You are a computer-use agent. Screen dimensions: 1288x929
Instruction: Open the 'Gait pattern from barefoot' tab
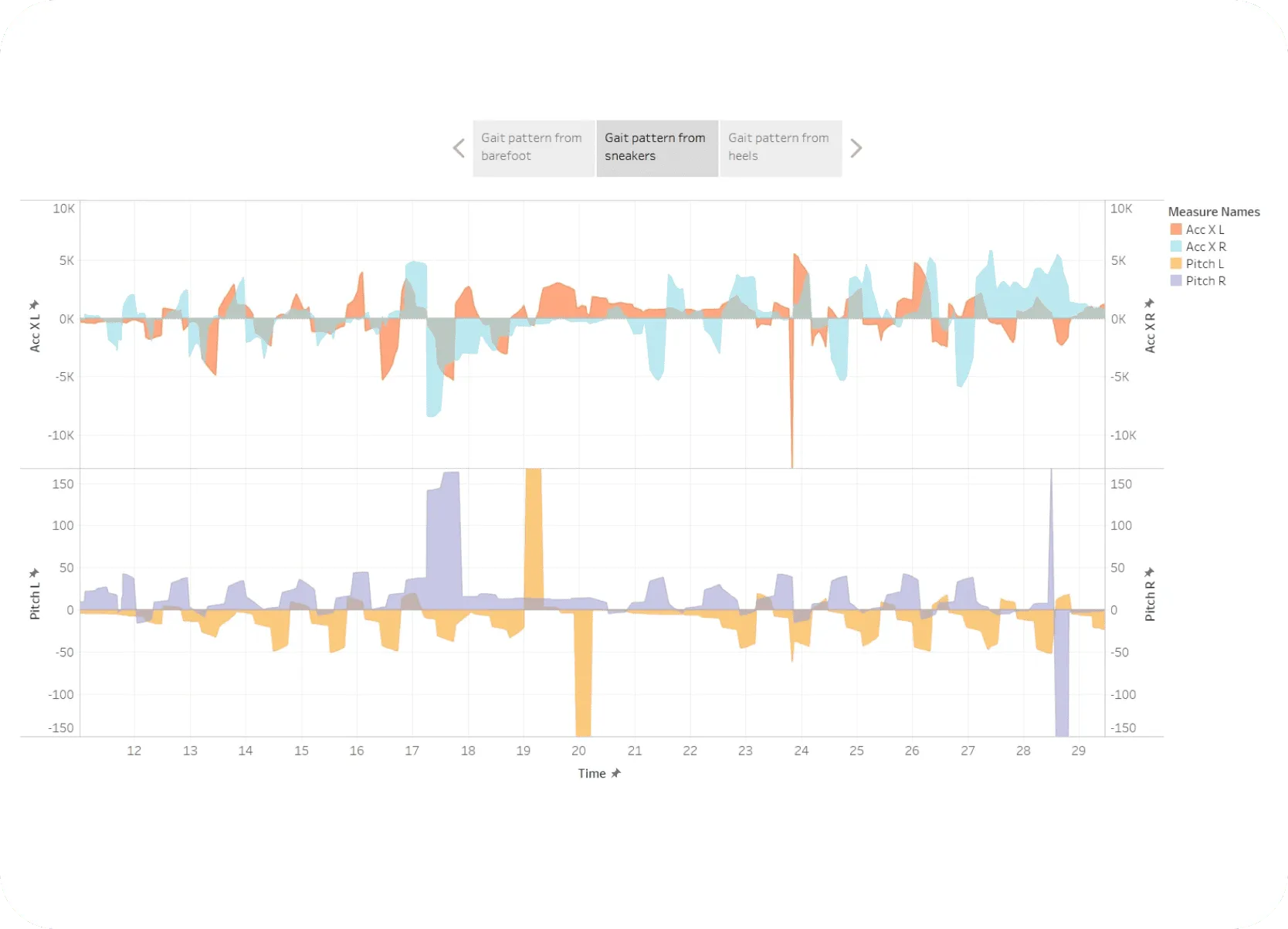(x=534, y=147)
